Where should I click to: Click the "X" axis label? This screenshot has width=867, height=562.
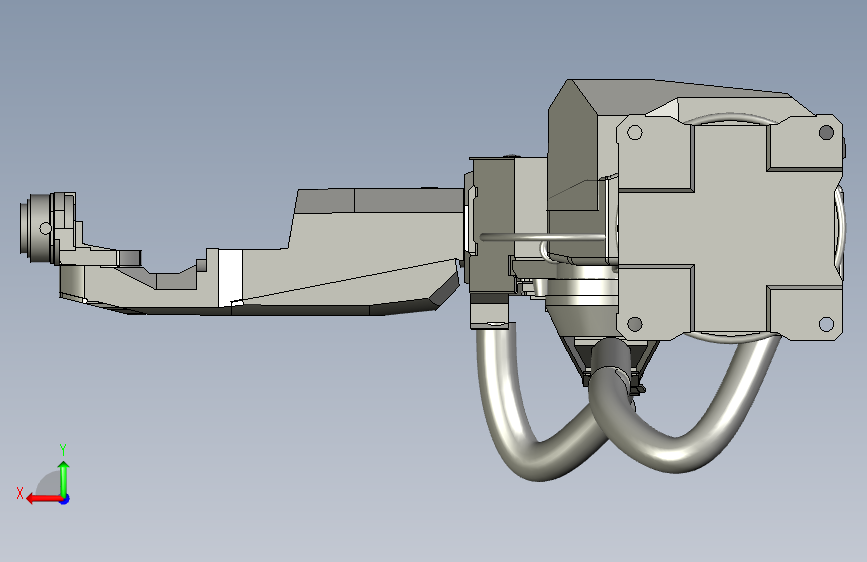(x=20, y=493)
